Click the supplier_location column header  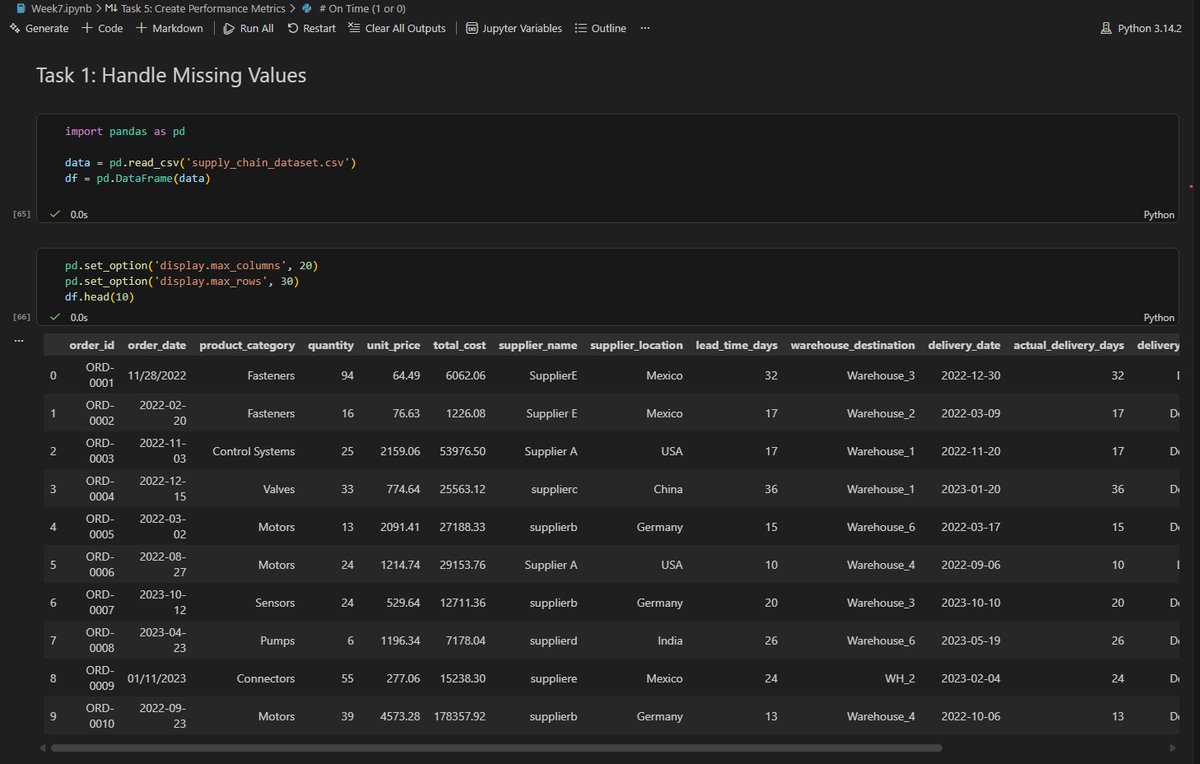coord(636,345)
